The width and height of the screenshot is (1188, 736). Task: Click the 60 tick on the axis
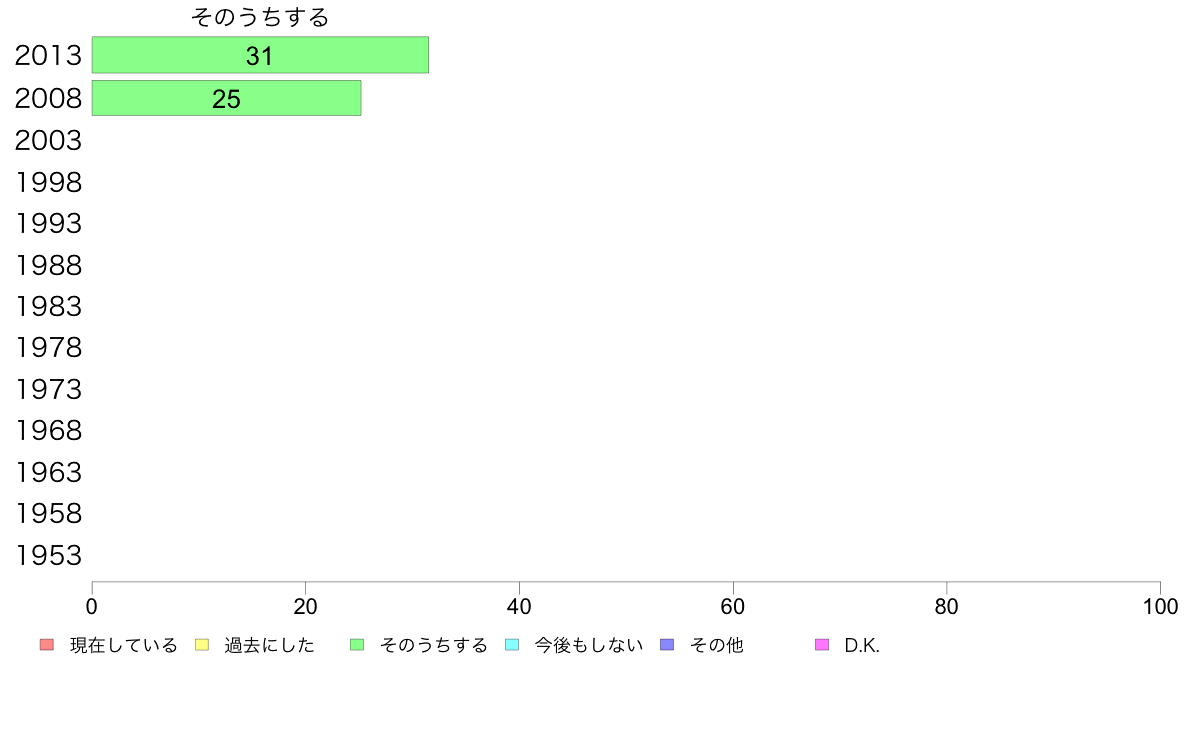coord(733,606)
